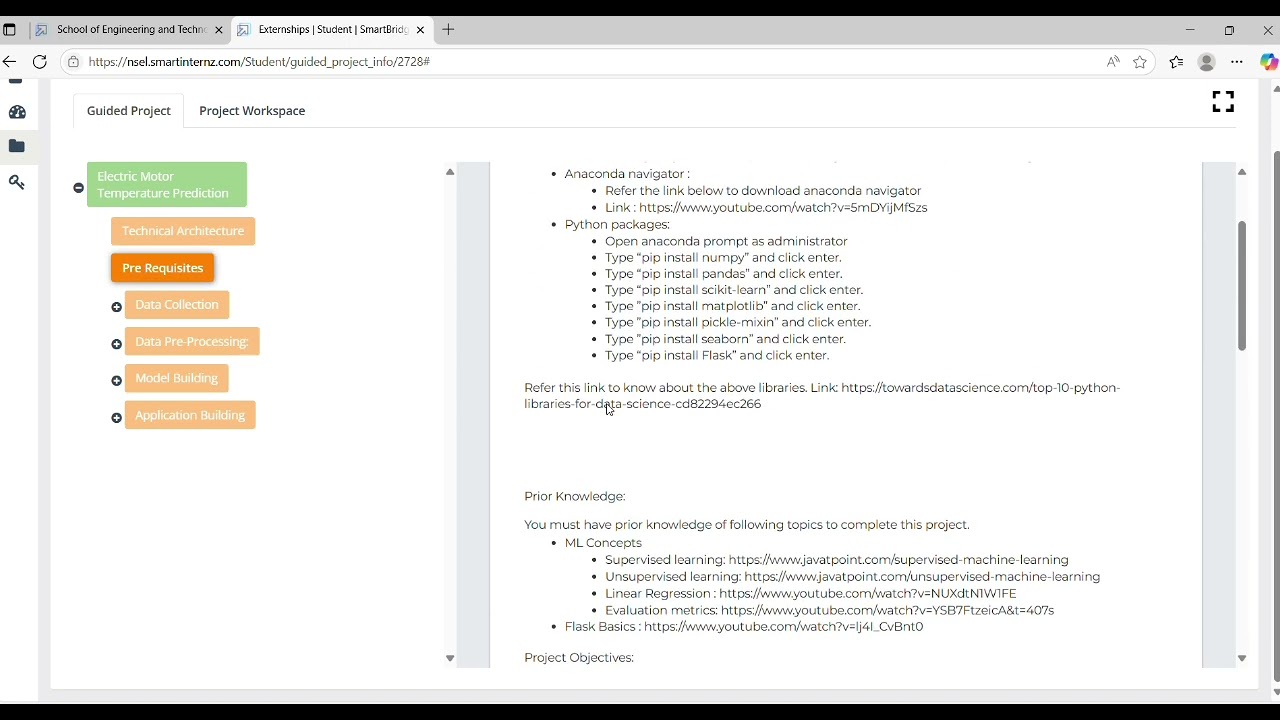The height and width of the screenshot is (720, 1280).
Task: Expand the Application Building section
Action: [x=116, y=418]
